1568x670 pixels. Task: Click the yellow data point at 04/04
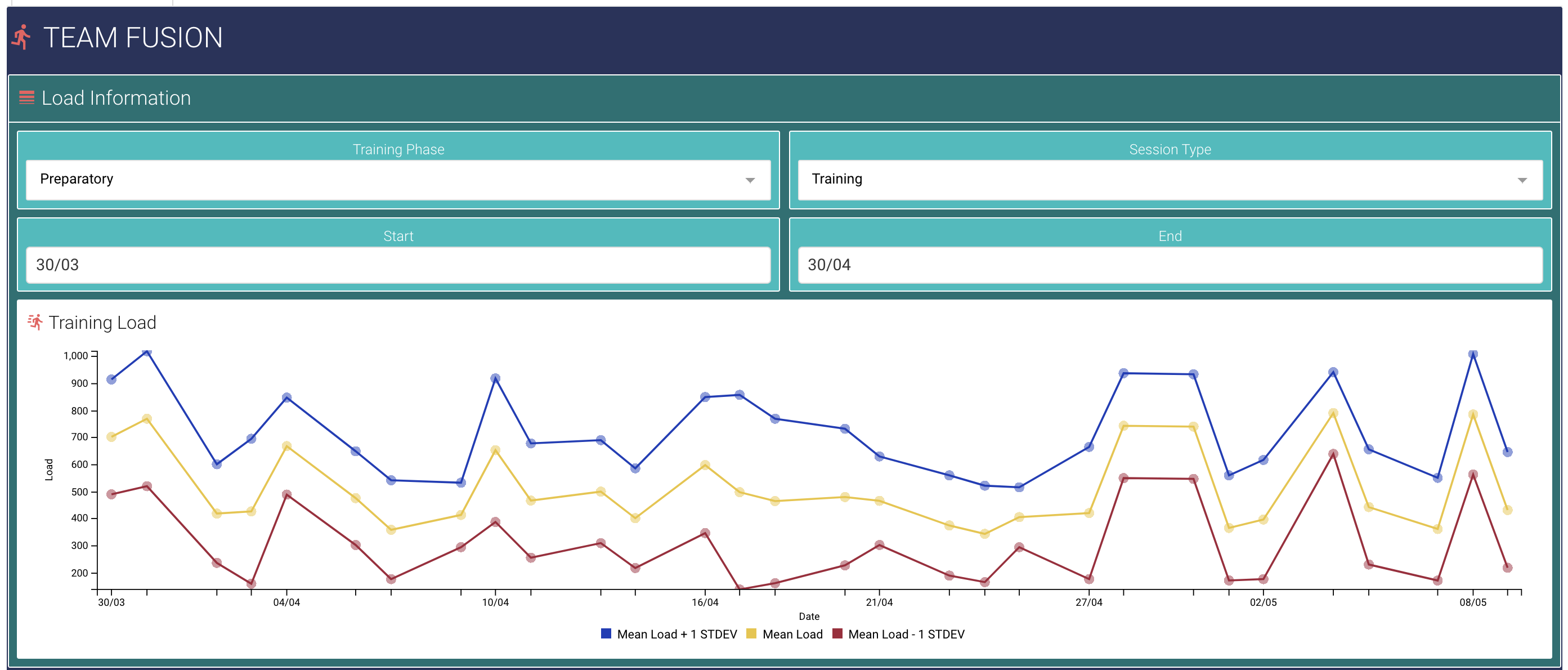tap(286, 446)
